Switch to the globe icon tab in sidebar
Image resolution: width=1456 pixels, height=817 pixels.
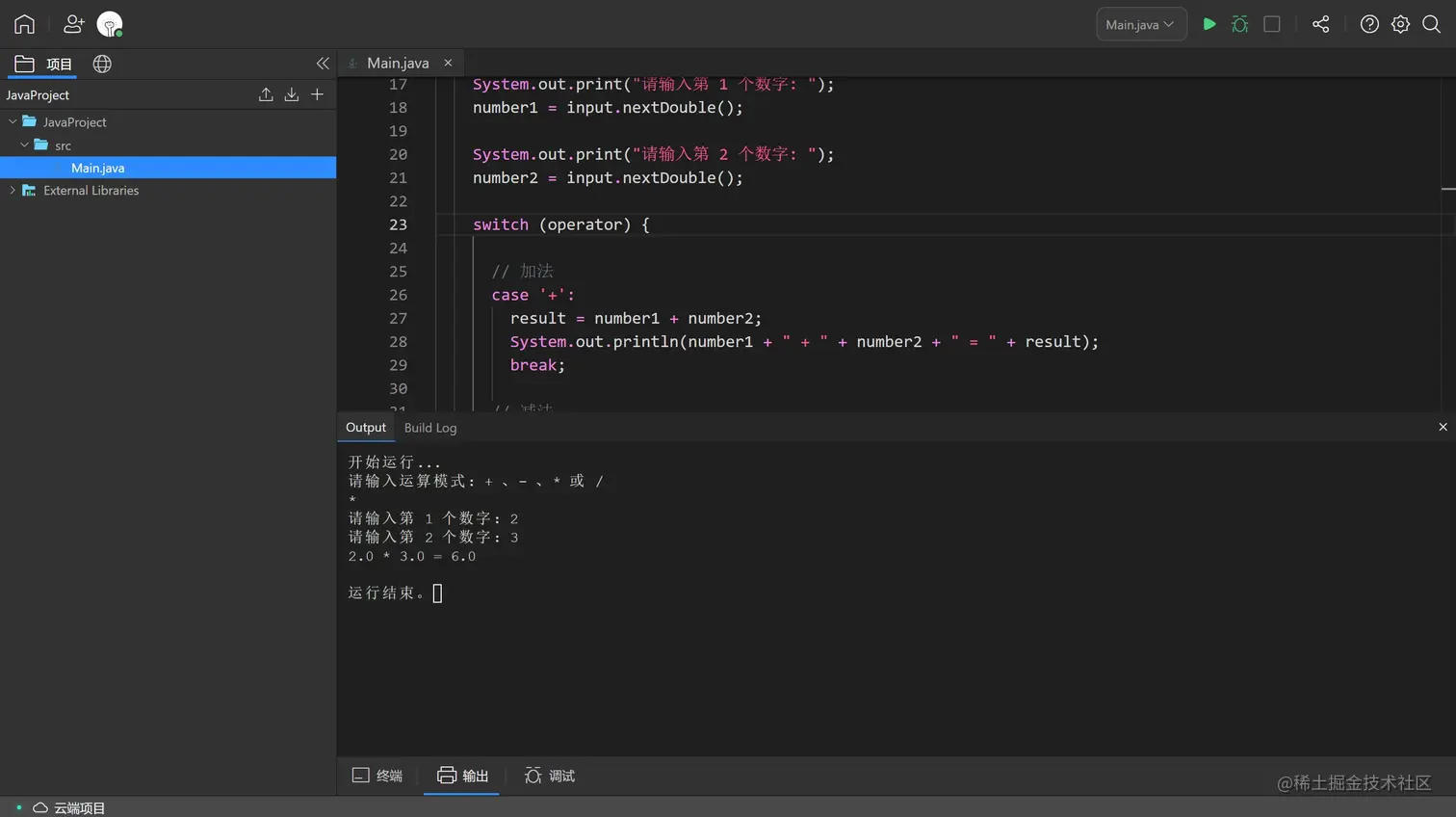[102, 64]
